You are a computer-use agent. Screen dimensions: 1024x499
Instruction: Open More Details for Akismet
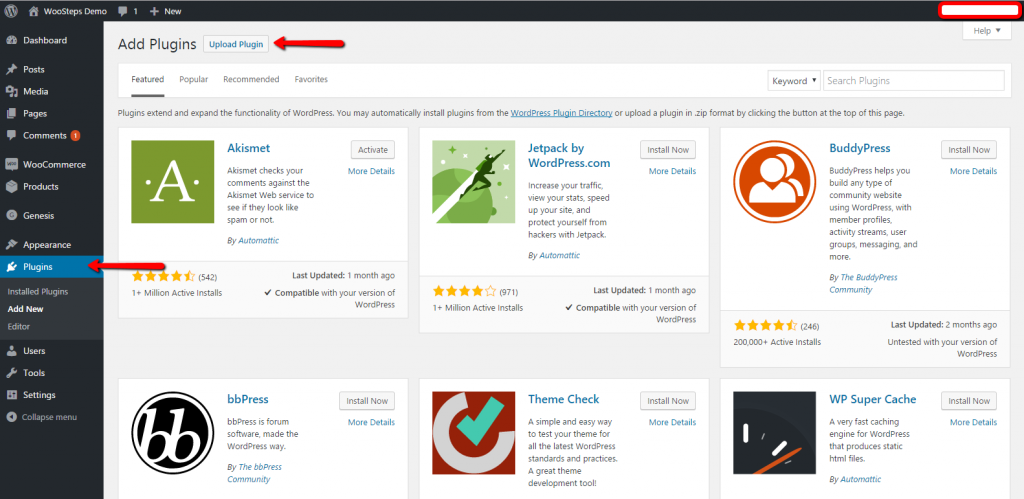point(372,171)
